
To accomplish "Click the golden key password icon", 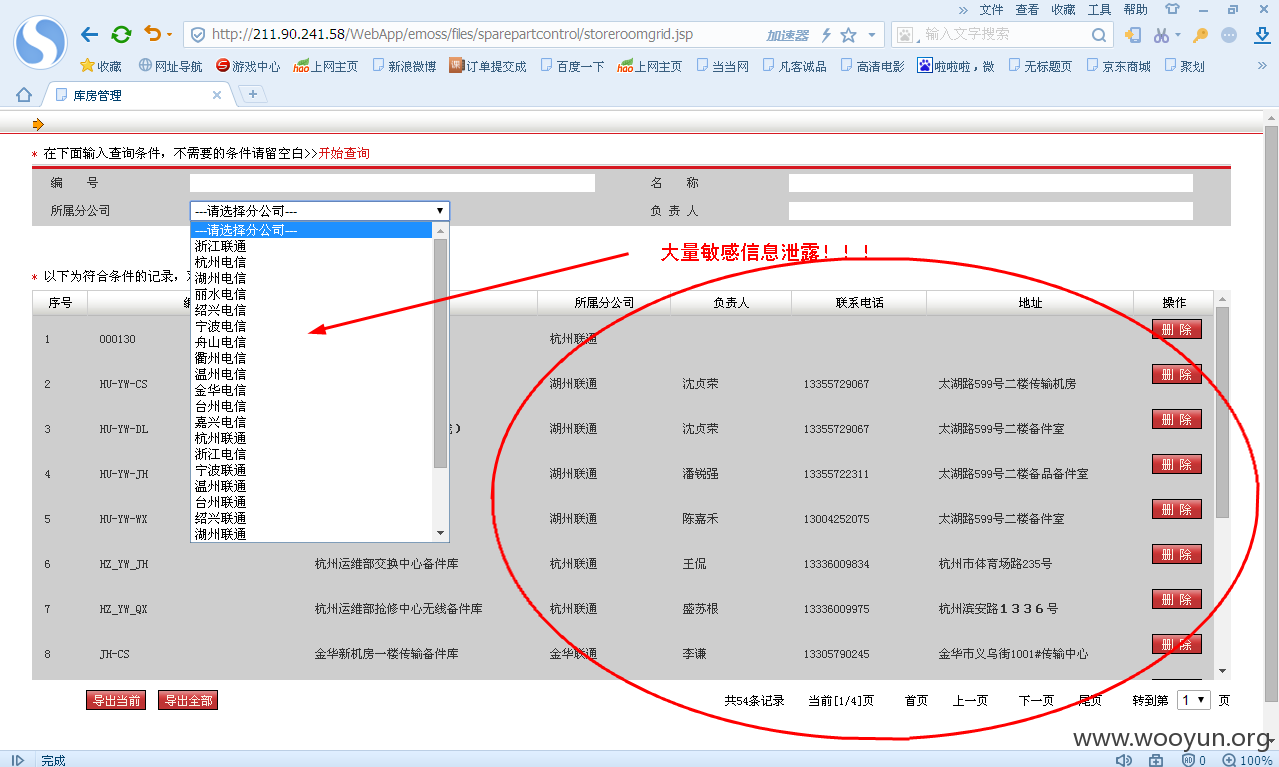I will click(x=1201, y=35).
